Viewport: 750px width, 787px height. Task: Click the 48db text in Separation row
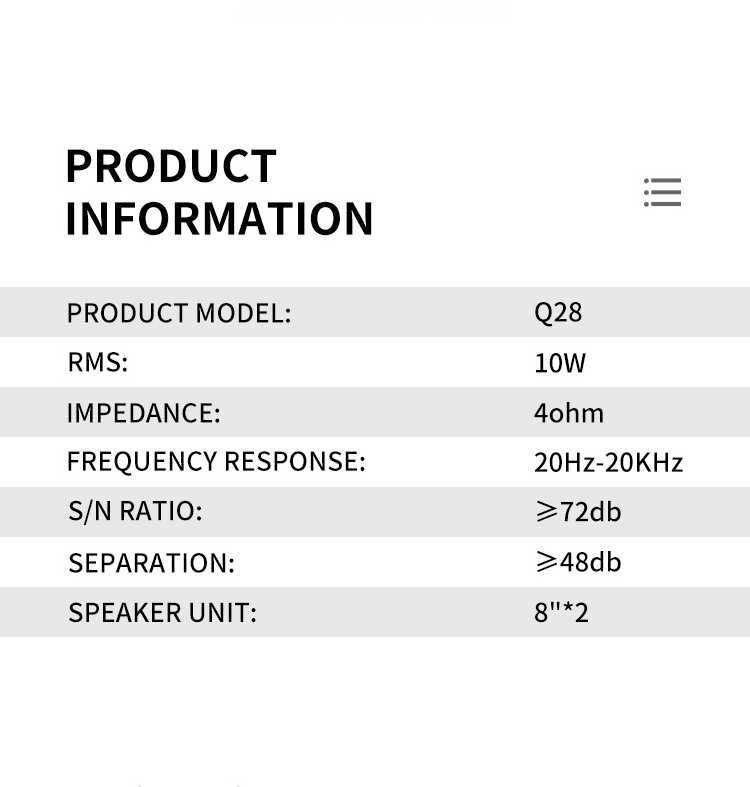point(591,562)
